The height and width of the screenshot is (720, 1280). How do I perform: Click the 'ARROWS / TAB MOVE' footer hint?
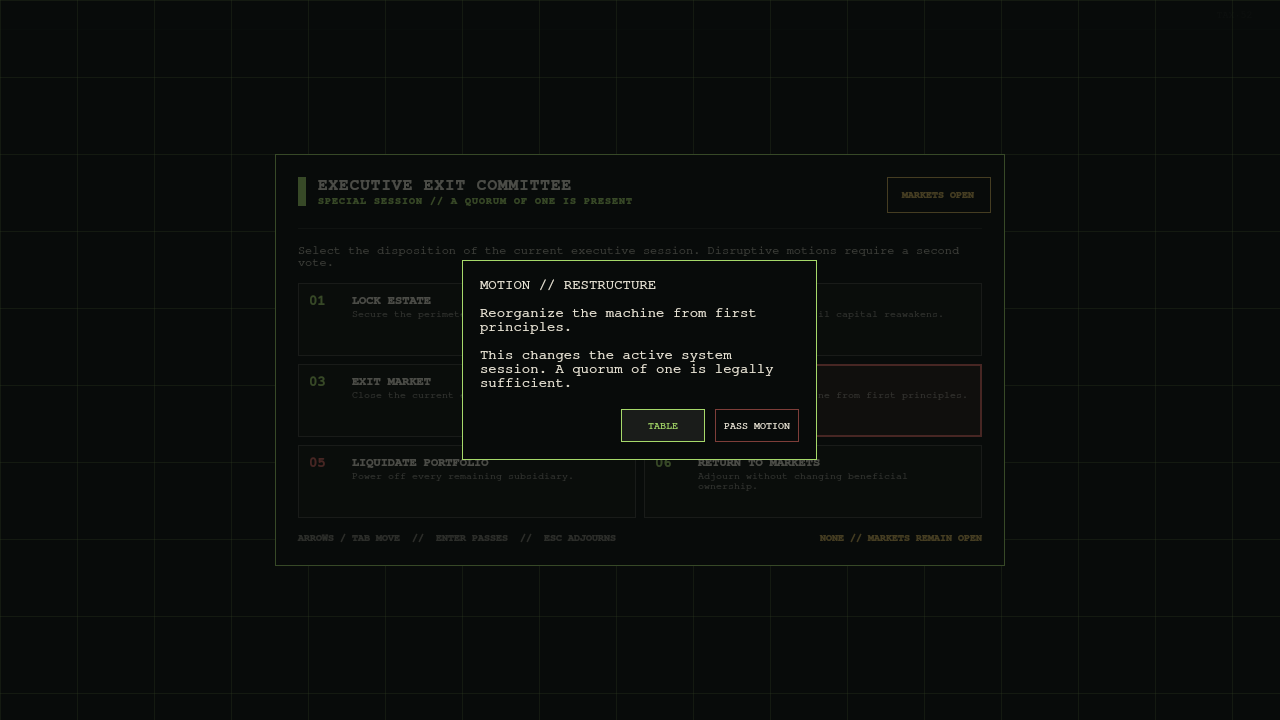[x=349, y=538]
